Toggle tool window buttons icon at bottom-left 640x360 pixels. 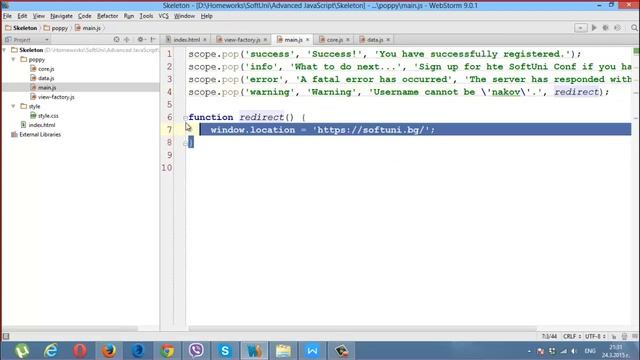point(6,336)
